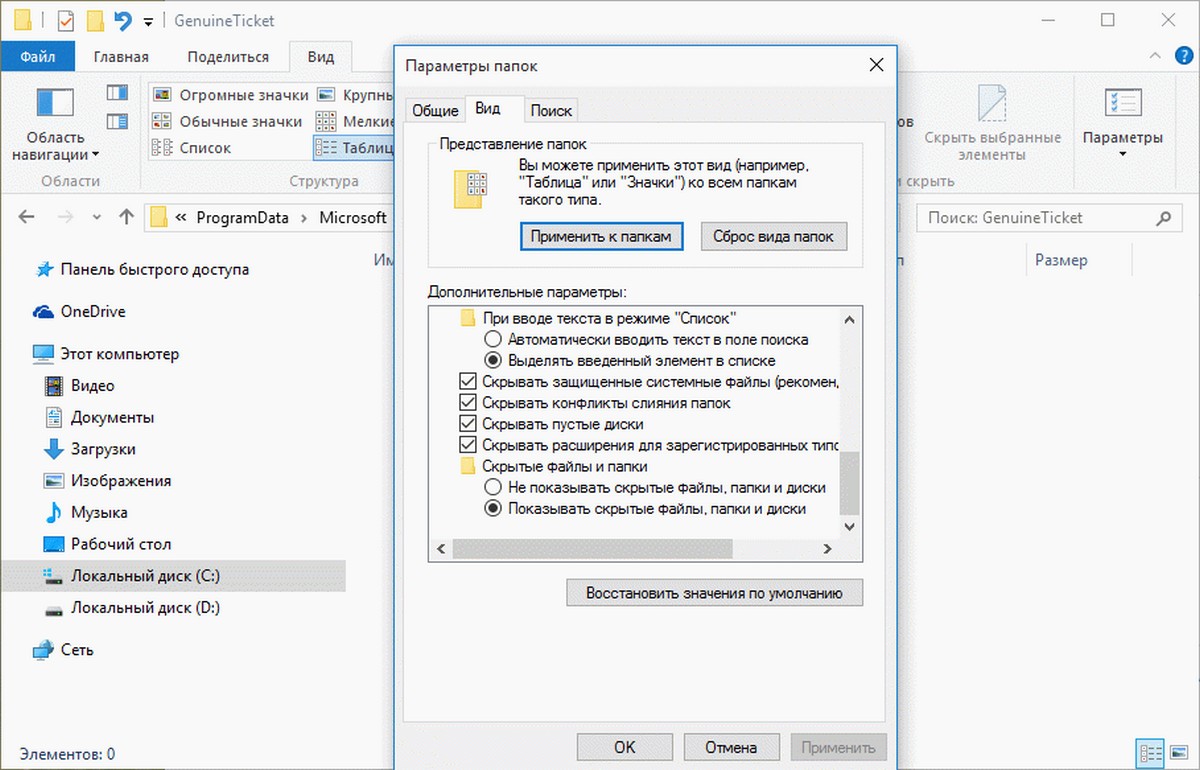Click Восстановить значения по умолчанию button
The width and height of the screenshot is (1200, 770).
point(714,593)
